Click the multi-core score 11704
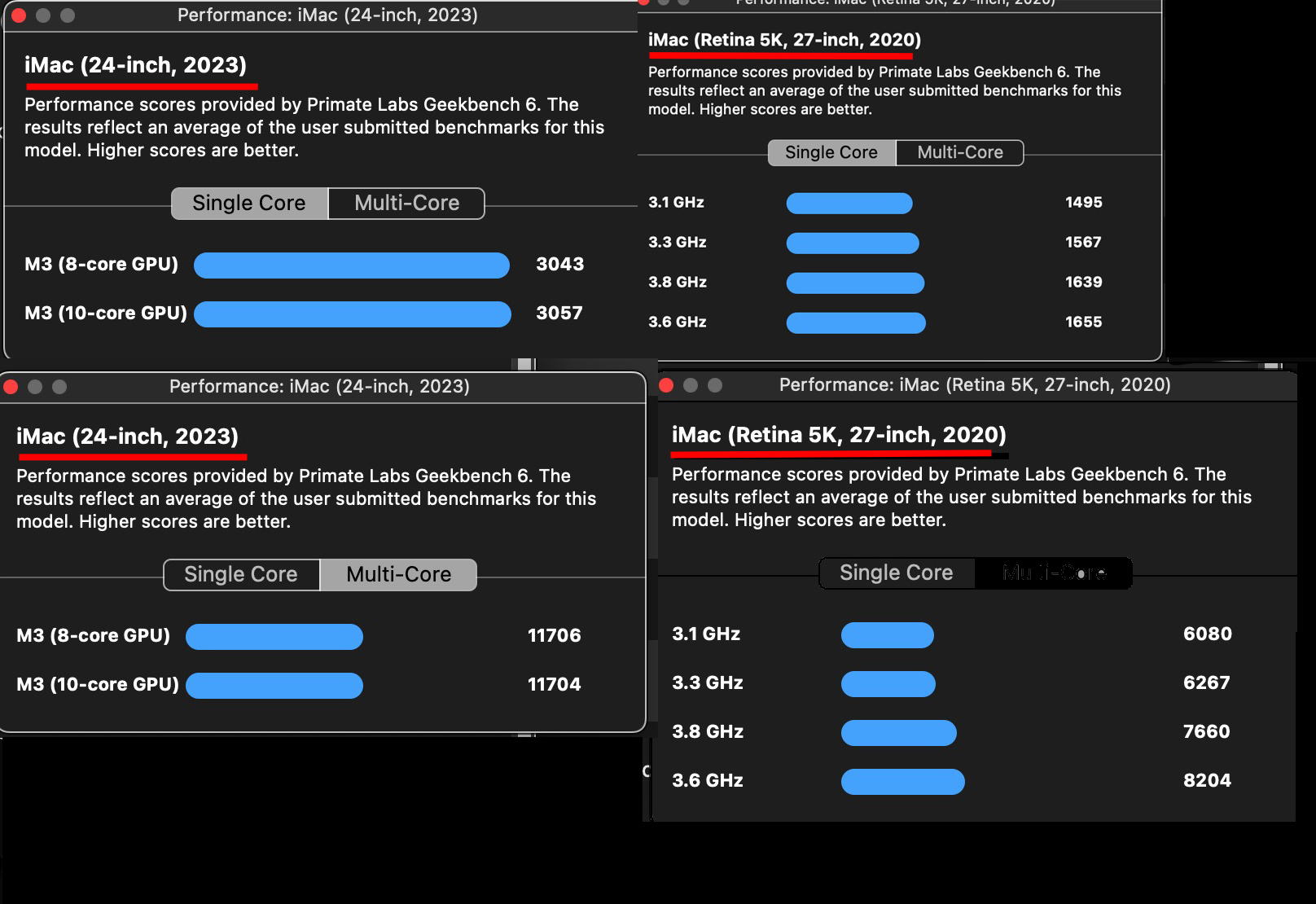The width and height of the screenshot is (1316, 904). (555, 684)
